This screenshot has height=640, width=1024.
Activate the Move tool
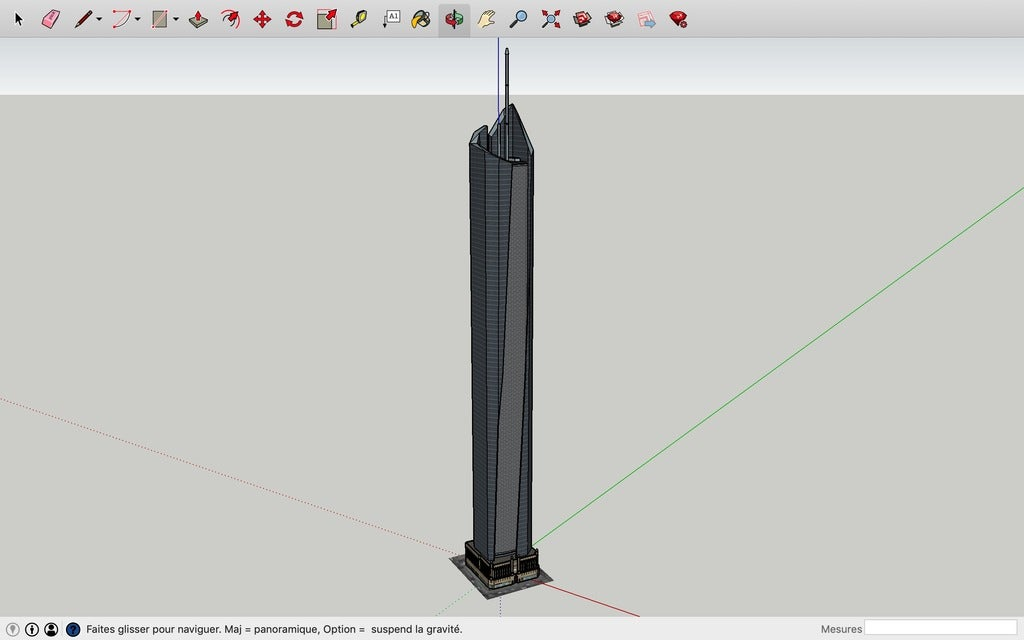coord(262,19)
